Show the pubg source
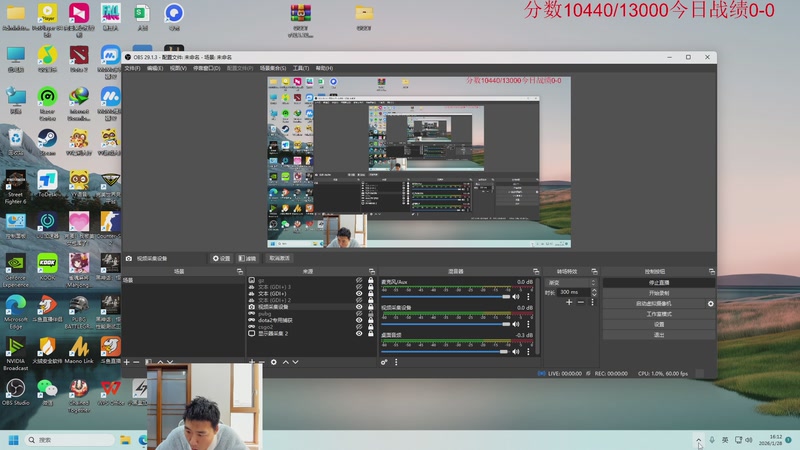The height and width of the screenshot is (450, 800). (359, 313)
